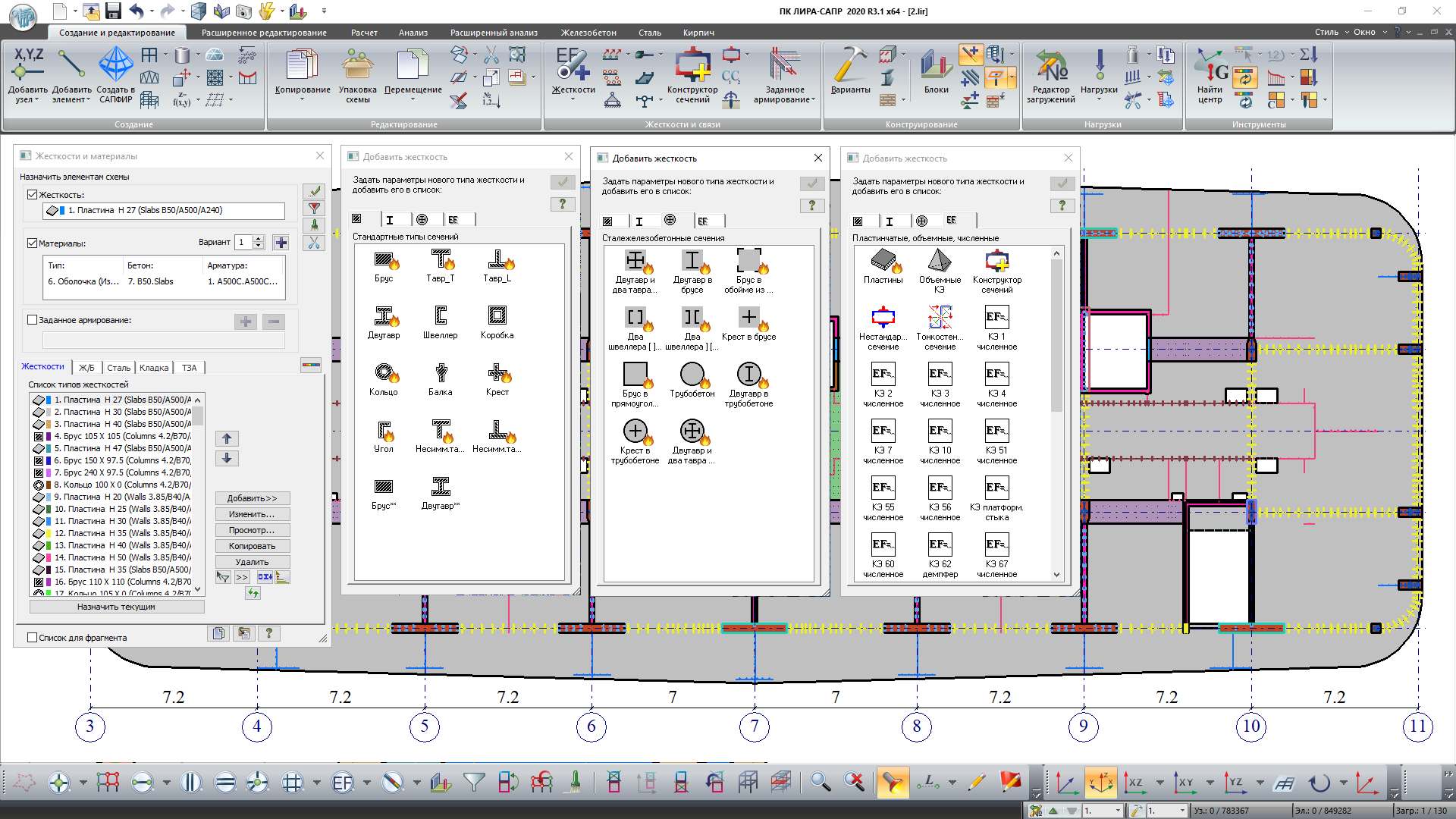Select the Двутавр section type icon

point(384,317)
